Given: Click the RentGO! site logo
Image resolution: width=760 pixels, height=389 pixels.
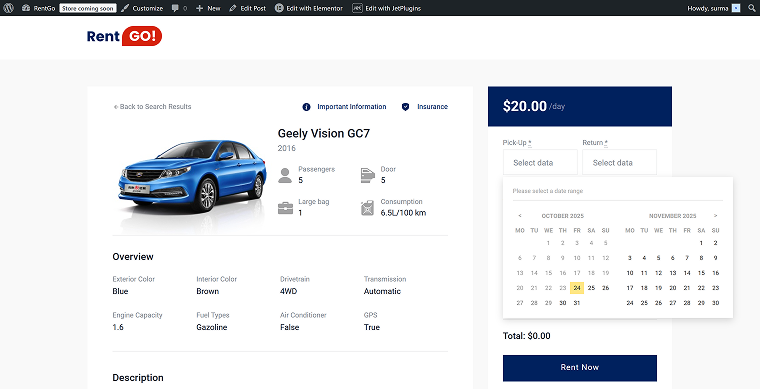Looking at the screenshot, I should 124,36.
